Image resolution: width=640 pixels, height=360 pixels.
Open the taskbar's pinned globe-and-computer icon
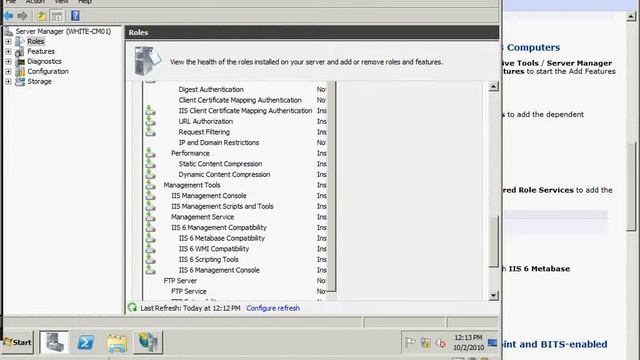pos(148,342)
